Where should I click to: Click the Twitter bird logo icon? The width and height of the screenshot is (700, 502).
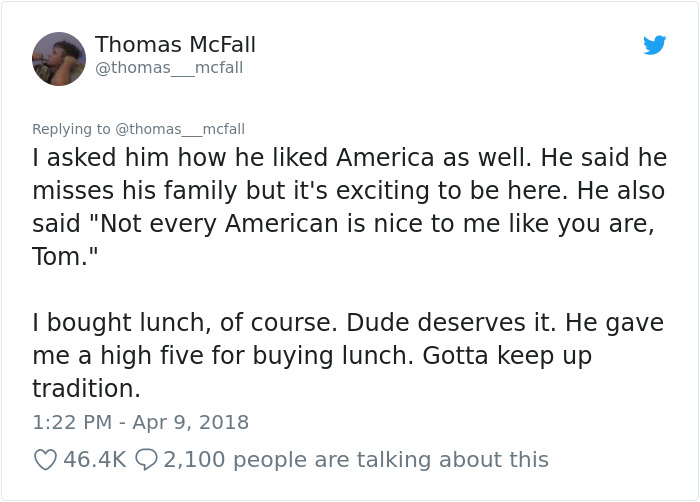(654, 45)
